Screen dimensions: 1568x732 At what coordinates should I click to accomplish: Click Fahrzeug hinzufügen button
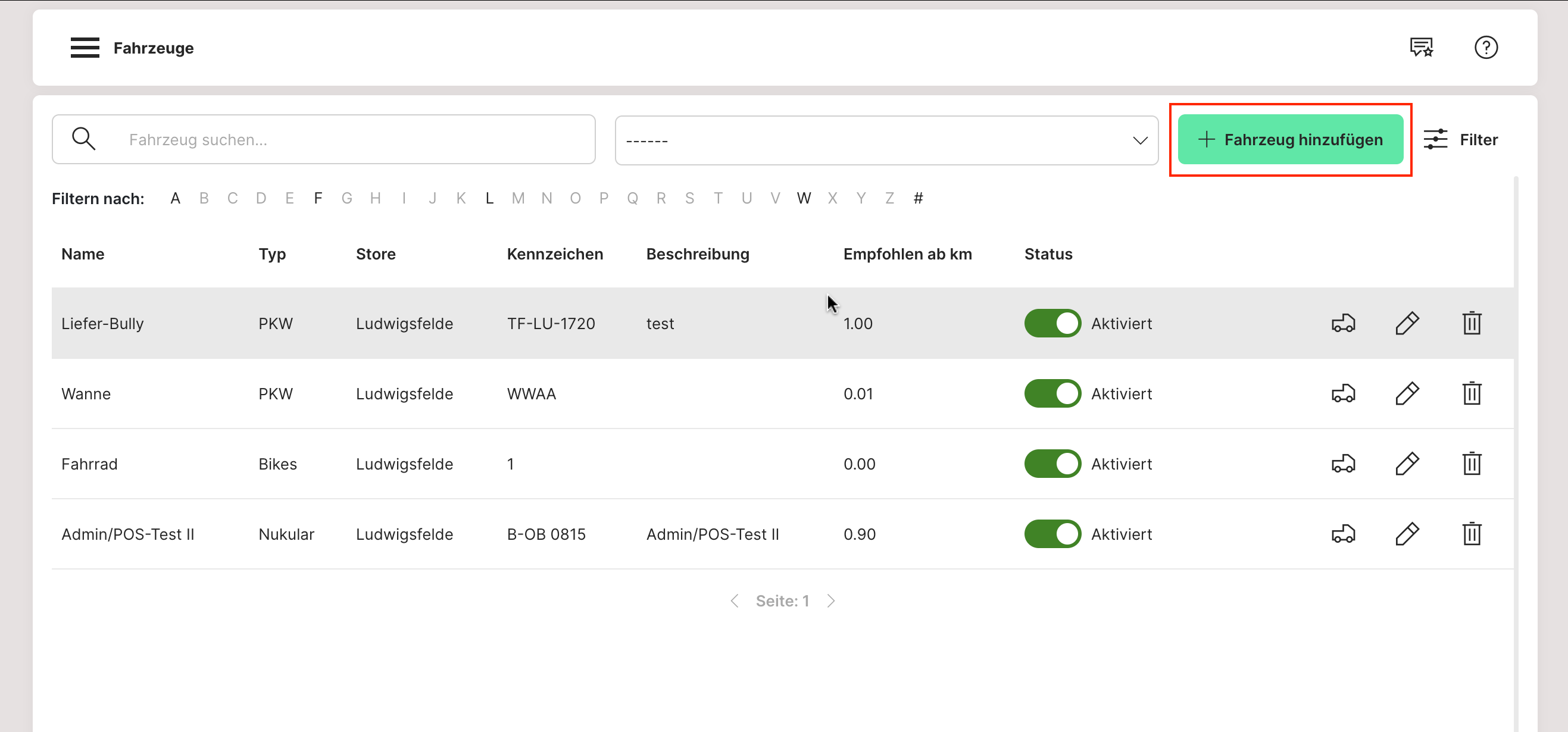point(1290,140)
